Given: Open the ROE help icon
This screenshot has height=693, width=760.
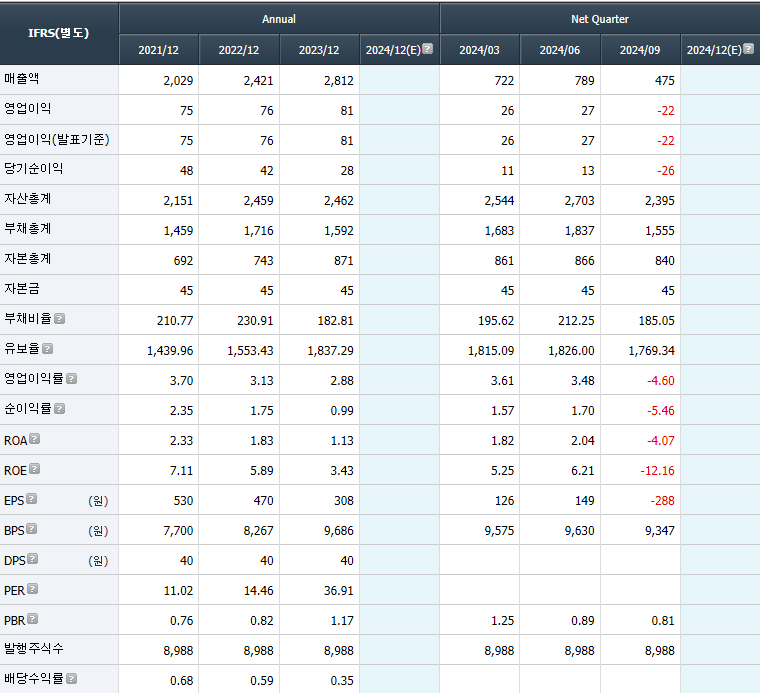Looking at the screenshot, I should [34, 469].
